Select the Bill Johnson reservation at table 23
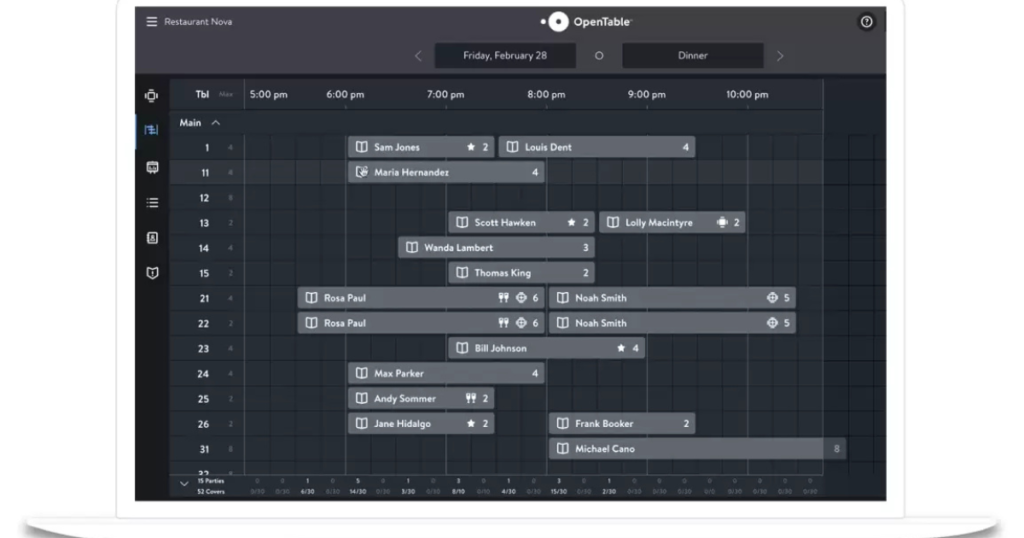1024x538 pixels. (547, 348)
